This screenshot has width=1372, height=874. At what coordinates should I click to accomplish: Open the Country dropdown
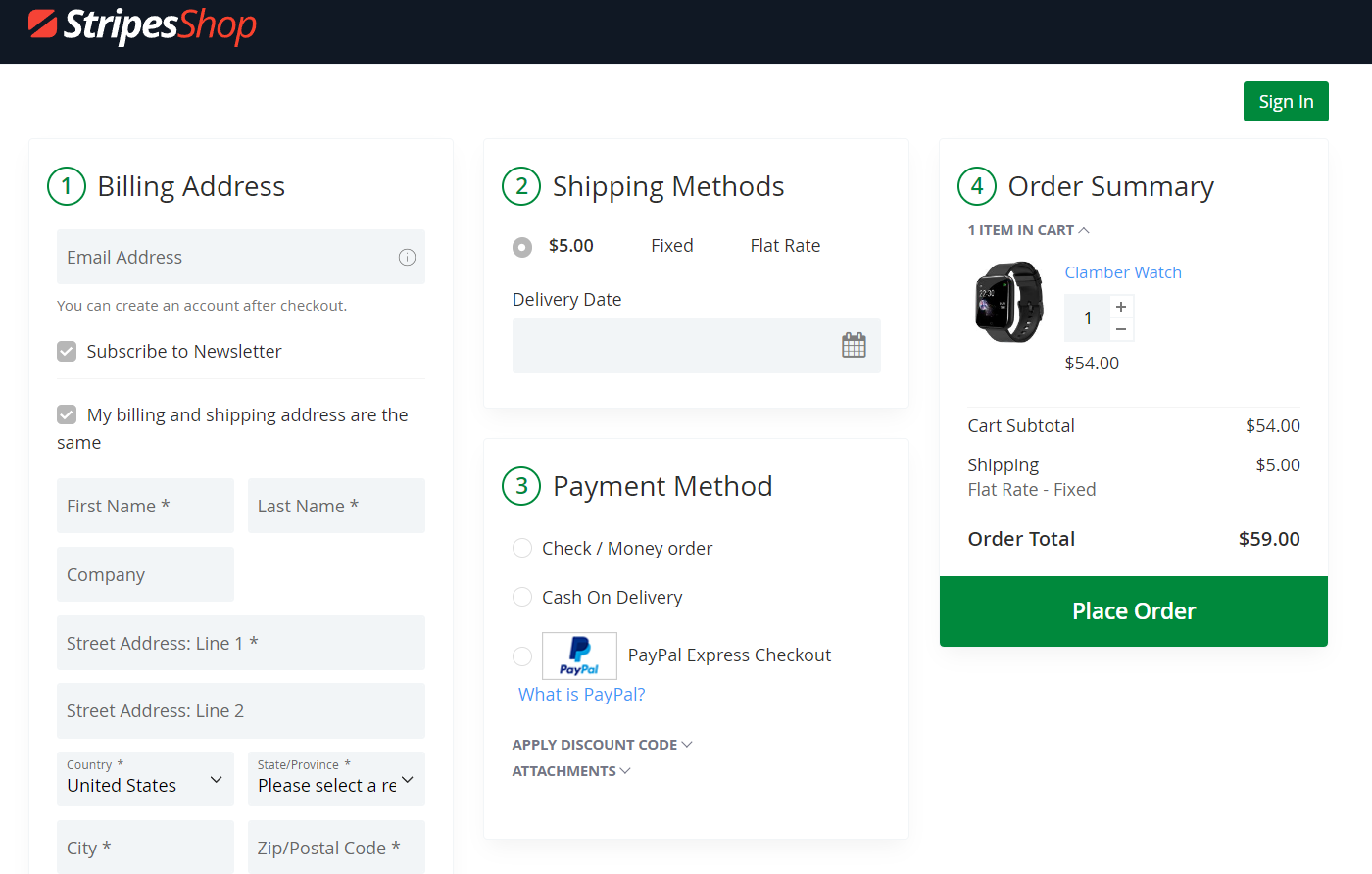[x=145, y=780]
